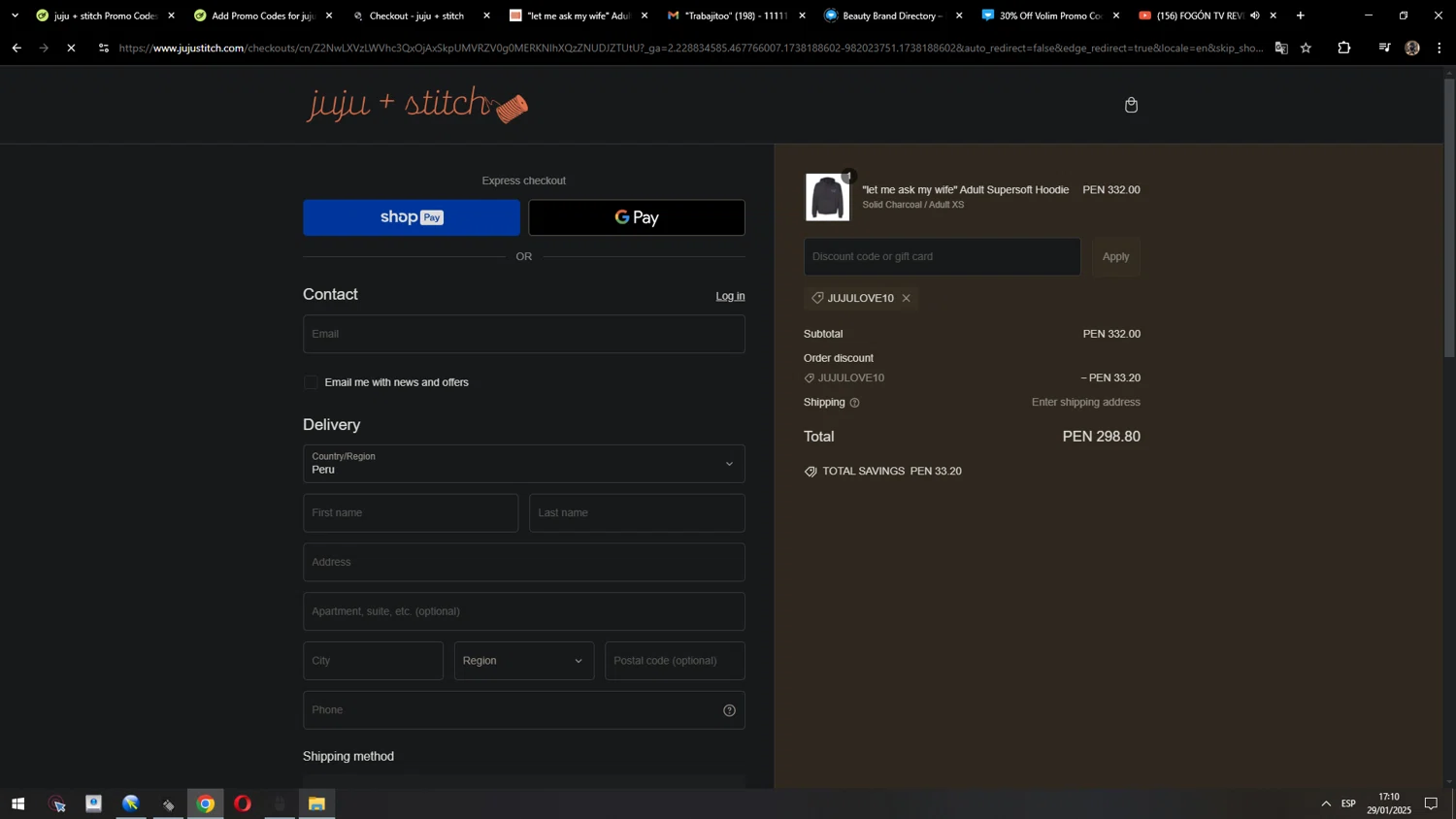Open the tab search dropdown arrow
The image size is (1456, 819).
15,16
